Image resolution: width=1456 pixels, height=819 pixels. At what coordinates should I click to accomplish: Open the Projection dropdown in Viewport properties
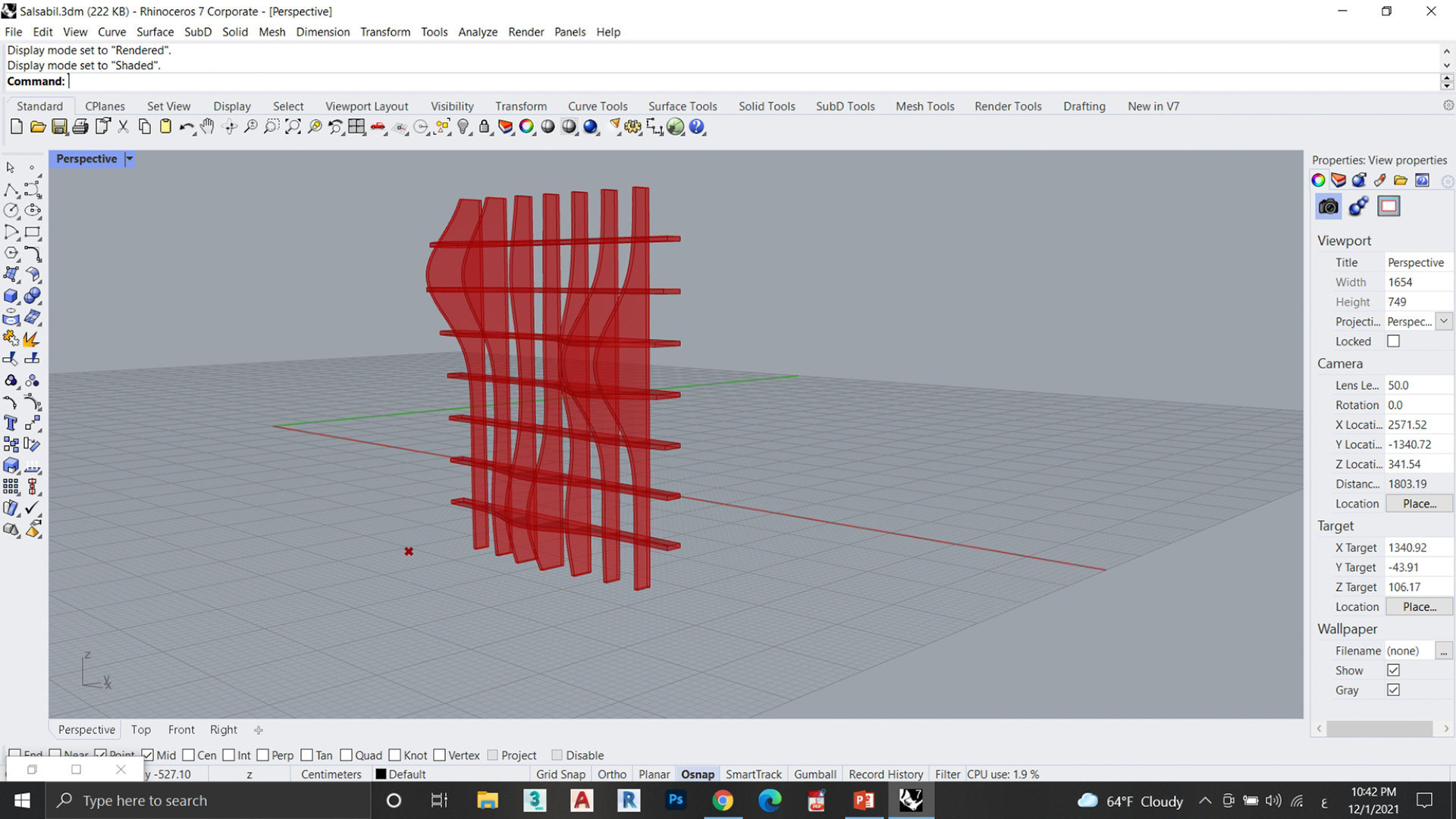pos(1444,321)
